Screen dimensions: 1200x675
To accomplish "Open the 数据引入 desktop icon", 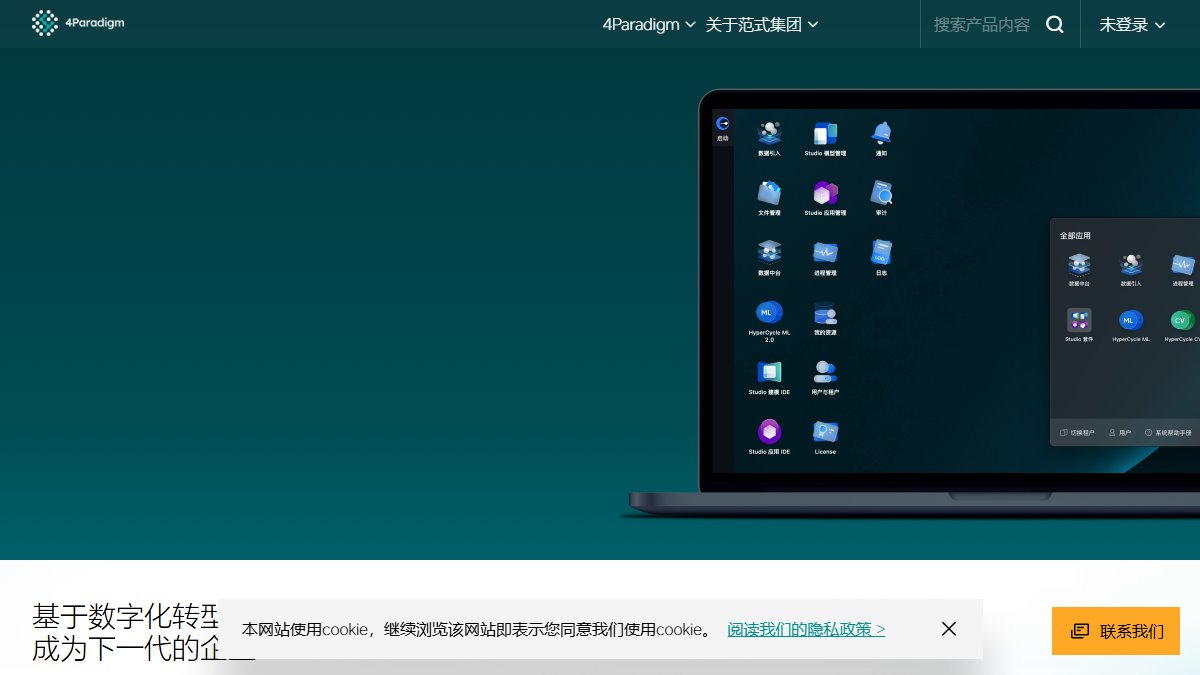I will click(x=769, y=139).
